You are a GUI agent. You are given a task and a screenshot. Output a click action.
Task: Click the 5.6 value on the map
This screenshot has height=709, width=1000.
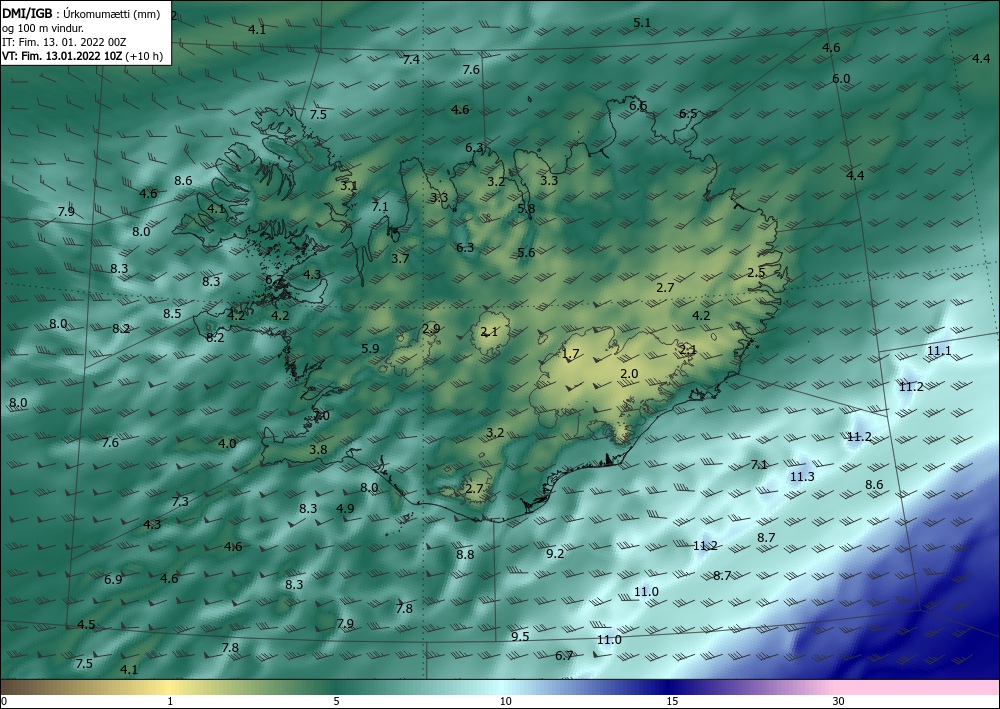[x=526, y=252]
